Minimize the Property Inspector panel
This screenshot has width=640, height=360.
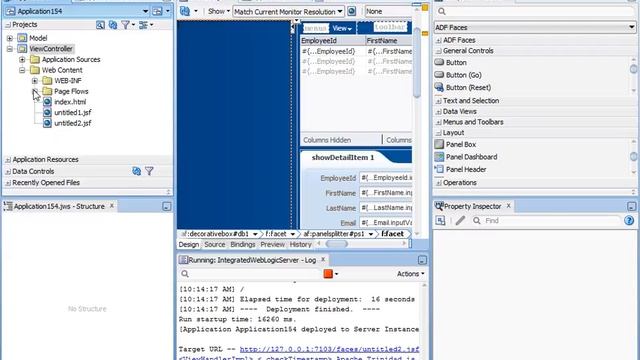click(631, 207)
